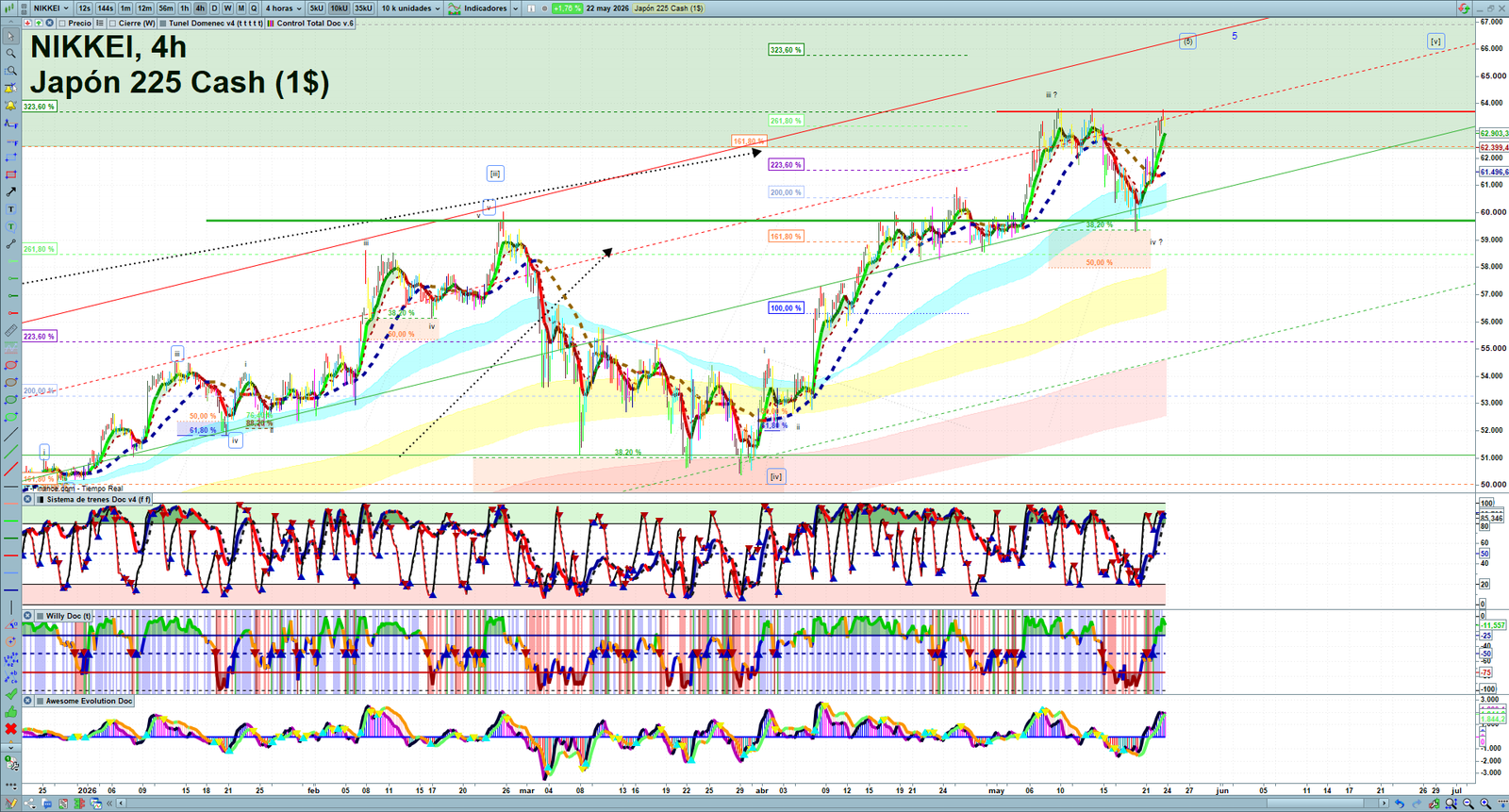Screen dimensions: 1509x812
Task: Select the ruler measurement tool
Action: [10, 331]
